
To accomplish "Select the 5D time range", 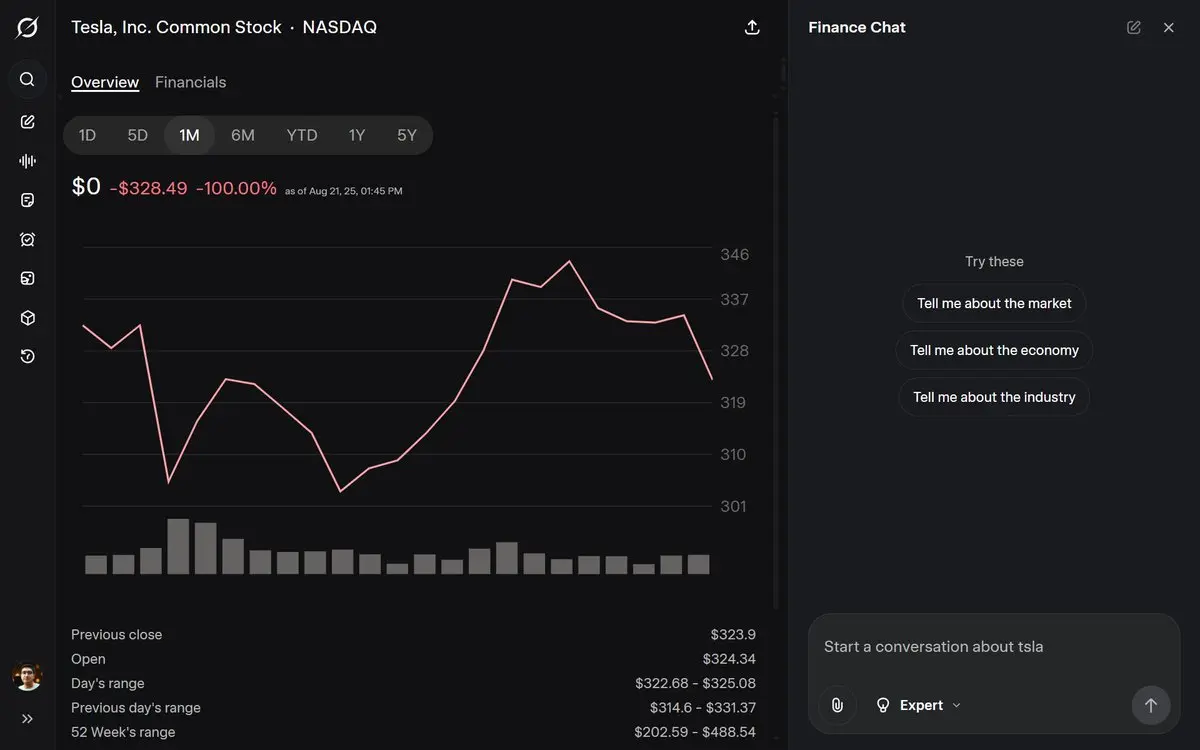I will click(137, 135).
